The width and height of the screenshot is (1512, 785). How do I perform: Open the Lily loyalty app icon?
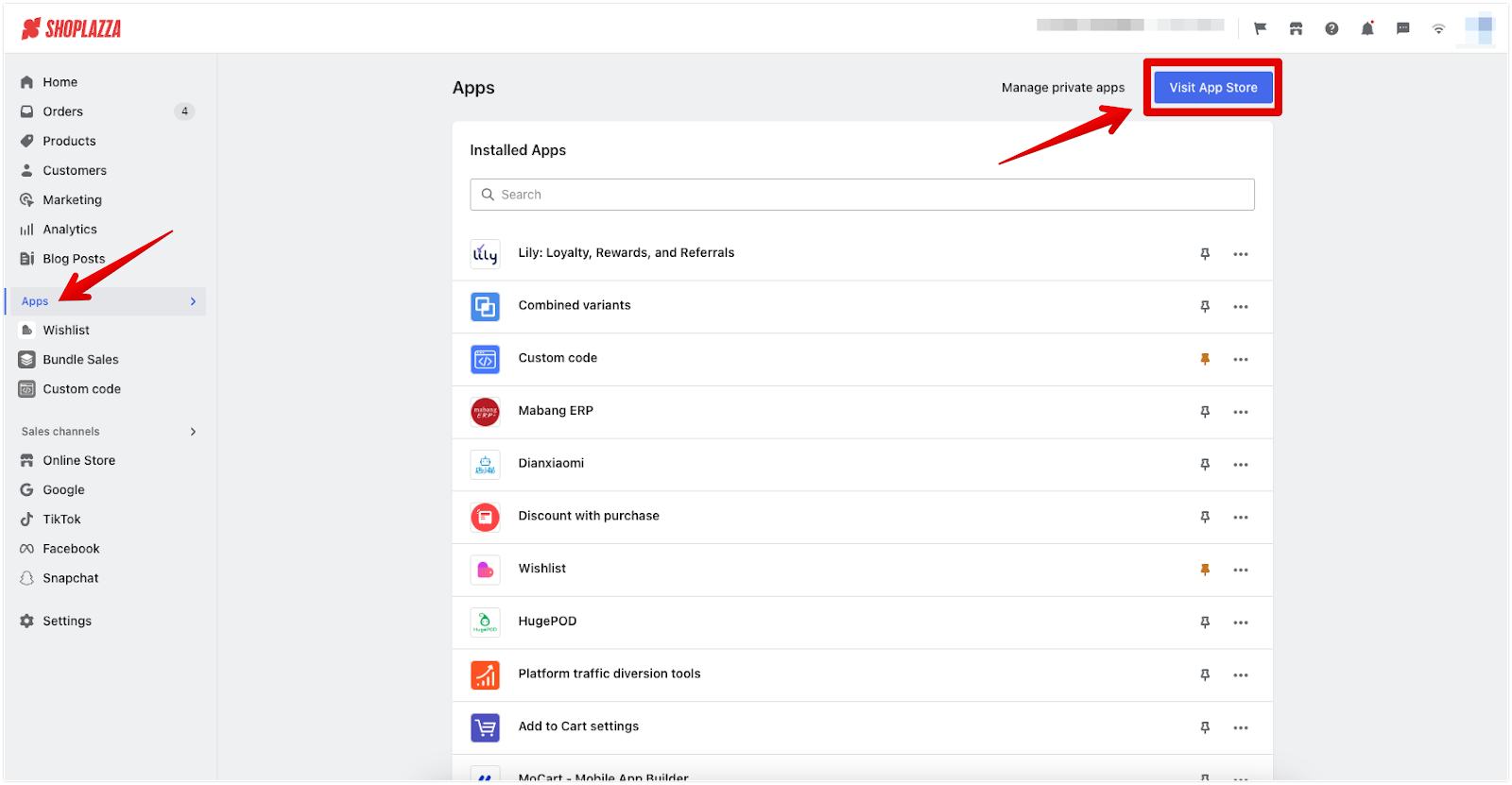click(x=485, y=254)
